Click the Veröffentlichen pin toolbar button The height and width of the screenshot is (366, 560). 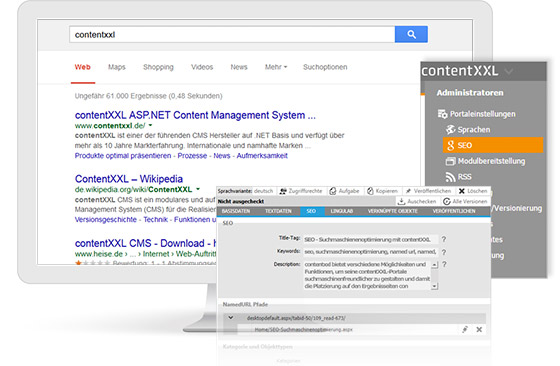click(x=428, y=191)
